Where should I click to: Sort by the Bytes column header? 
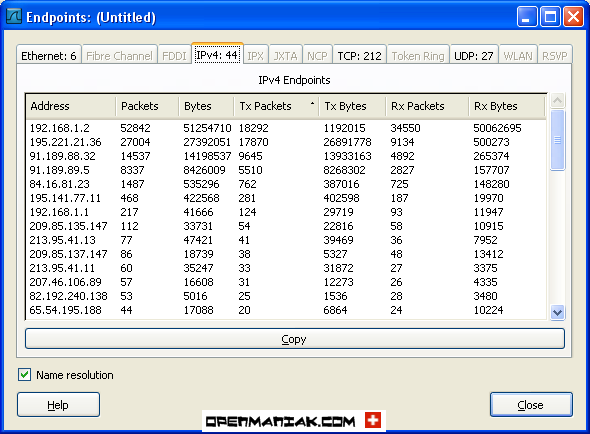coord(207,106)
